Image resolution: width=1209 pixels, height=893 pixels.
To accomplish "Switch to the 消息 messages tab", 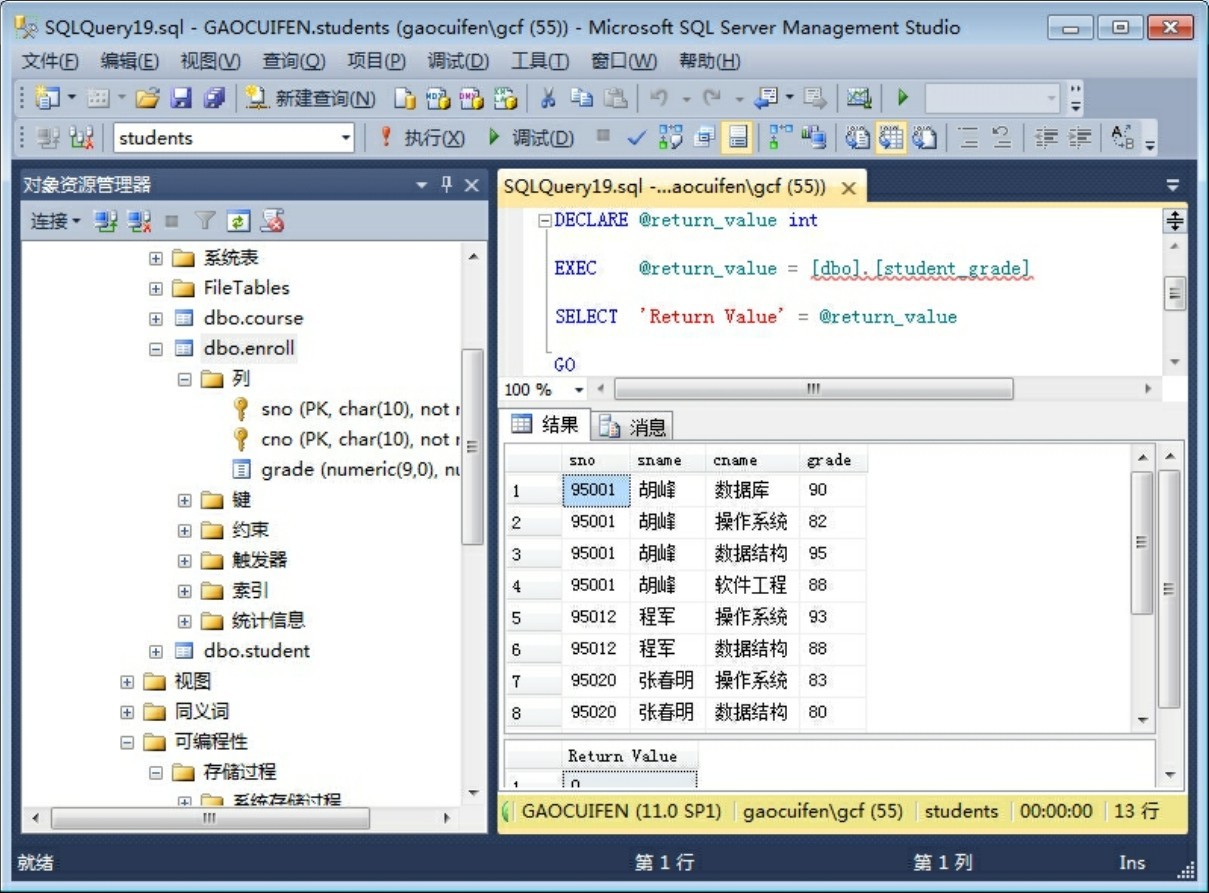I will (x=634, y=427).
